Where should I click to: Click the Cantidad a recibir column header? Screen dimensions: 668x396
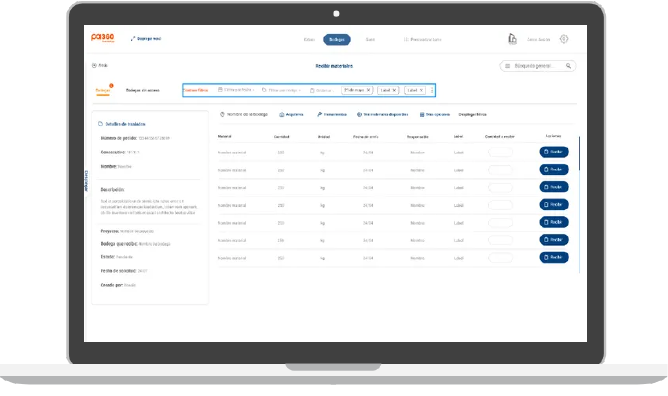[500, 137]
